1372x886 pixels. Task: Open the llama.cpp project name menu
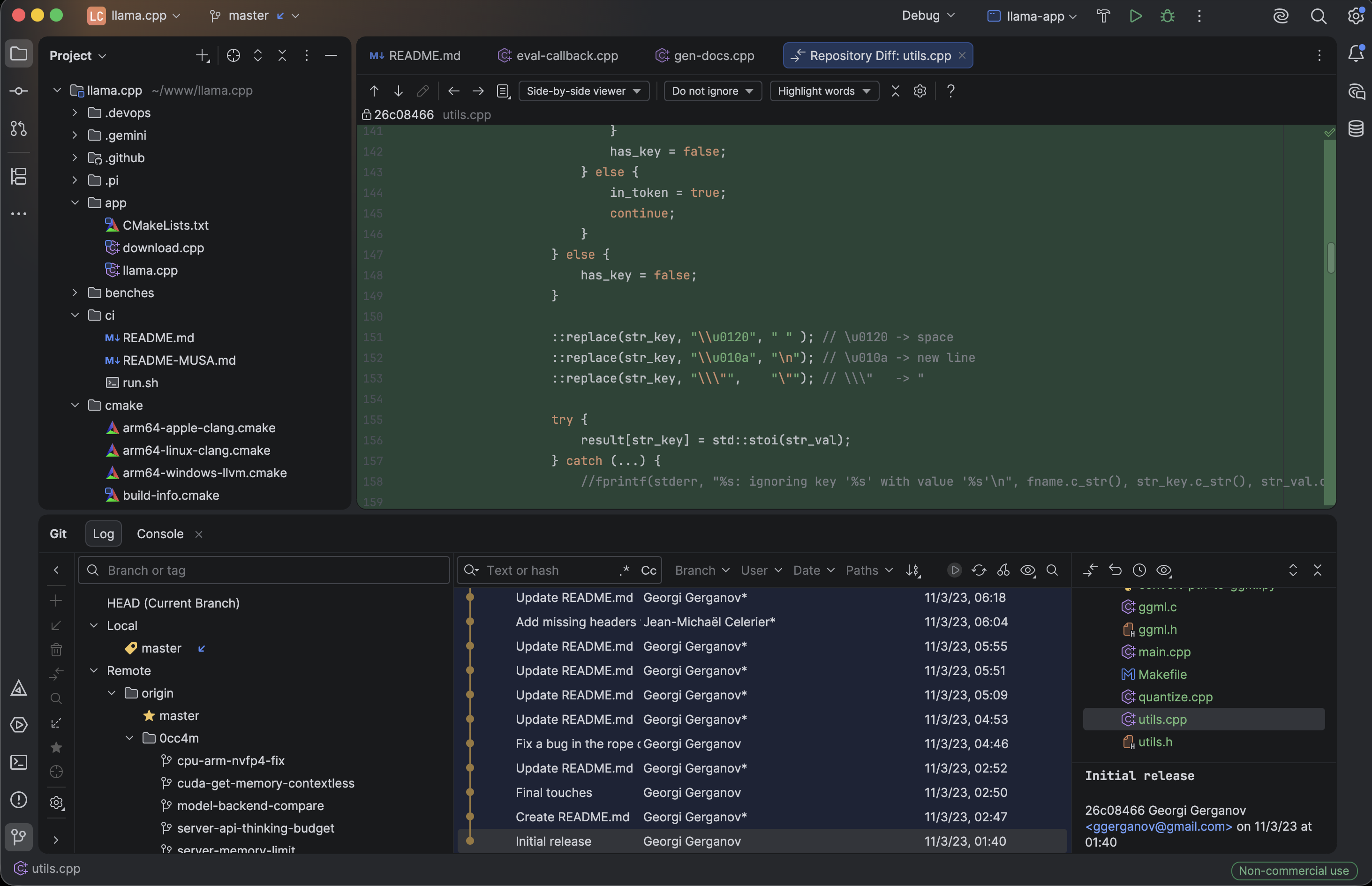click(x=134, y=15)
